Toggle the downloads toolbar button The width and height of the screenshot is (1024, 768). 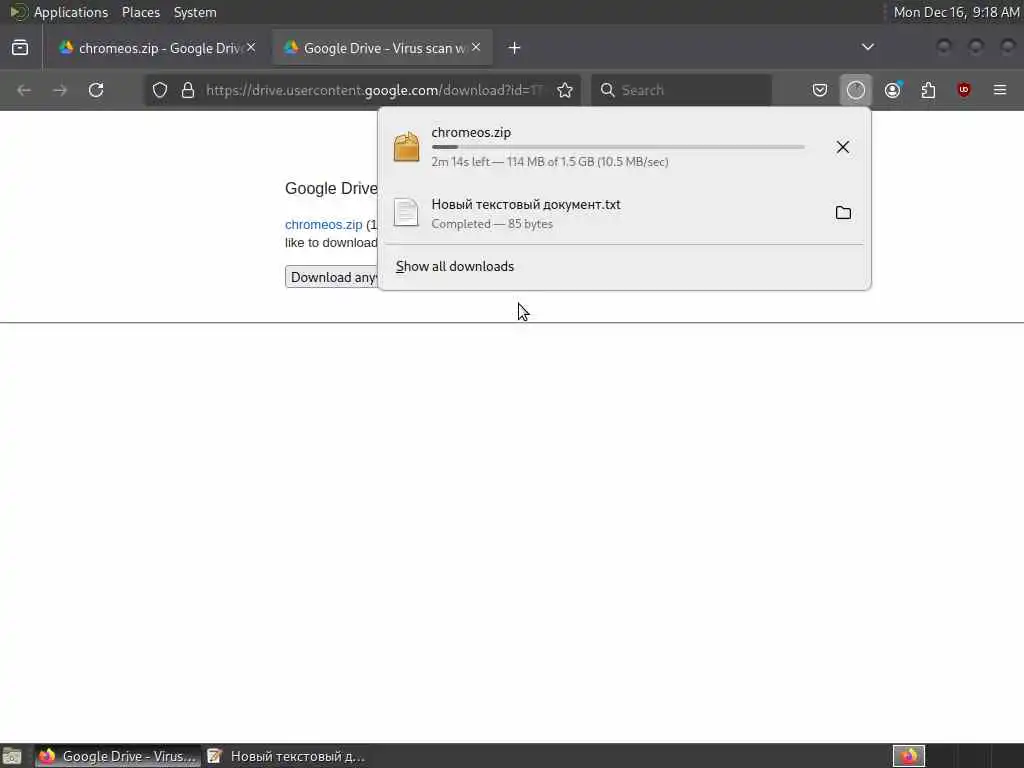(856, 90)
